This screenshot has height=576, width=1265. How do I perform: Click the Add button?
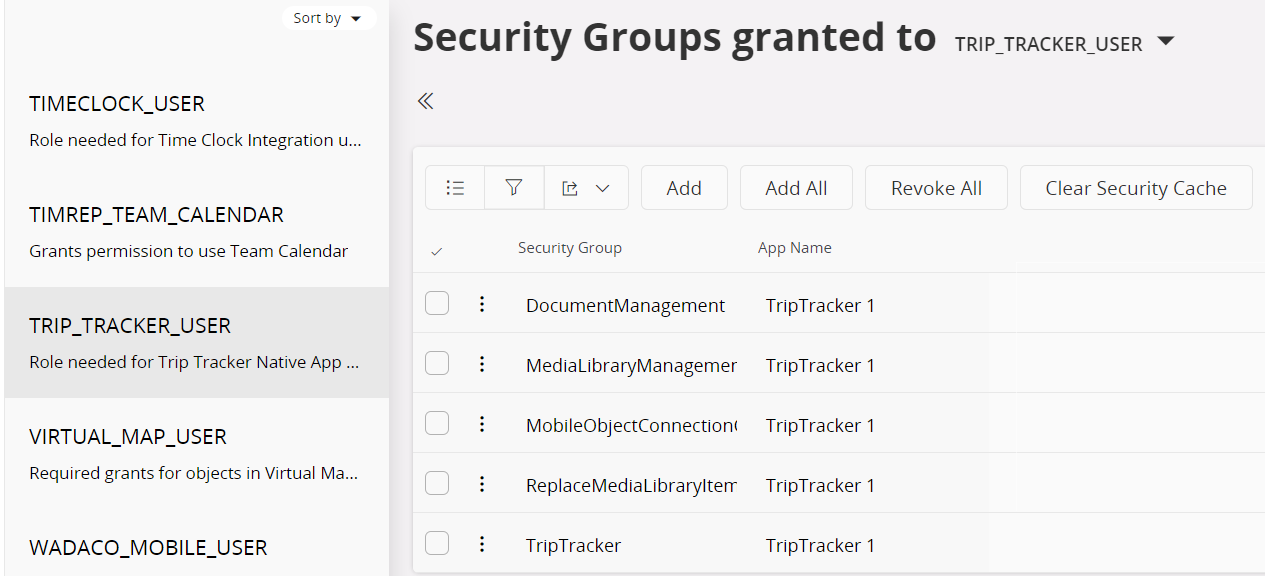(684, 187)
